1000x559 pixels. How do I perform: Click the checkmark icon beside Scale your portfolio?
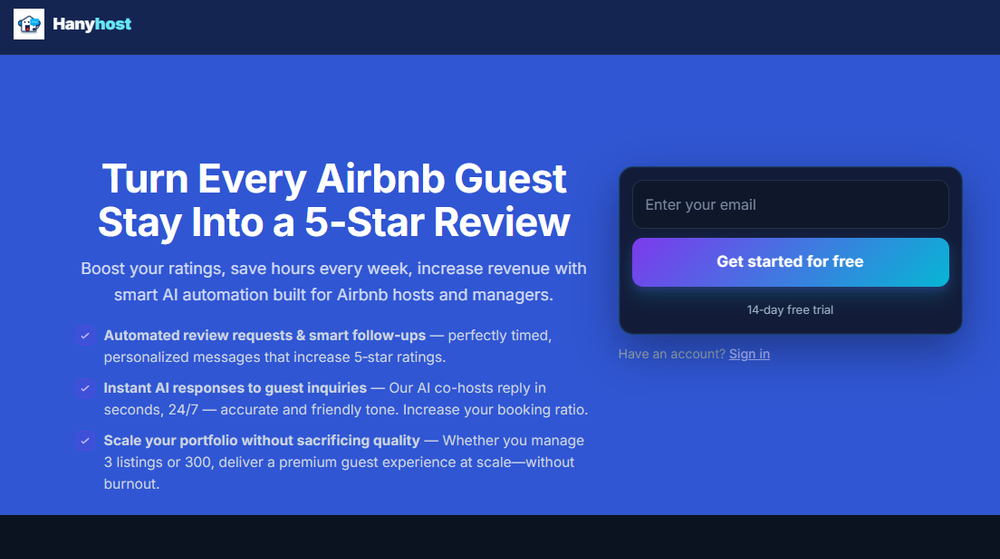tap(85, 441)
